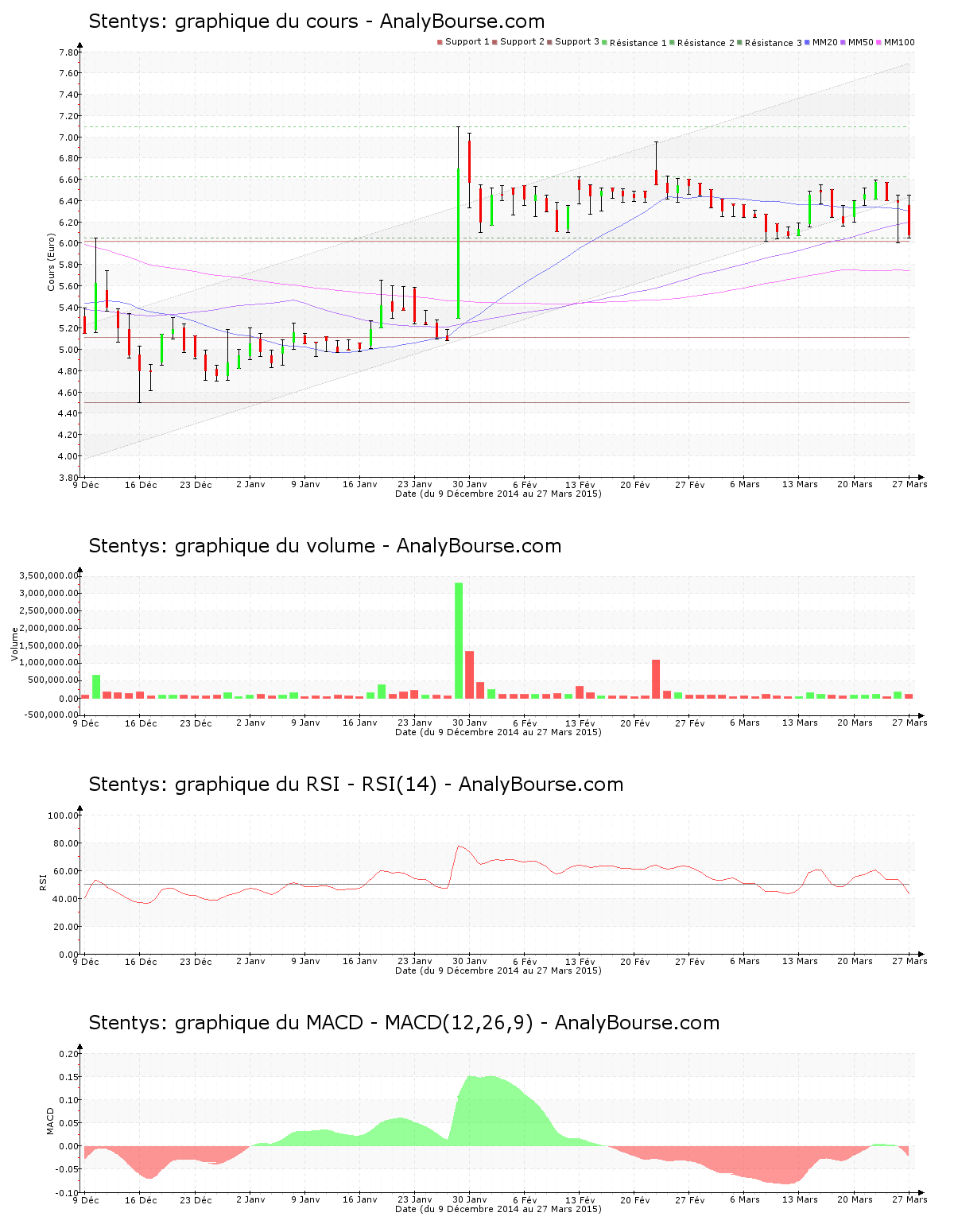Select the 'Résistance 2' legend label

(706, 43)
